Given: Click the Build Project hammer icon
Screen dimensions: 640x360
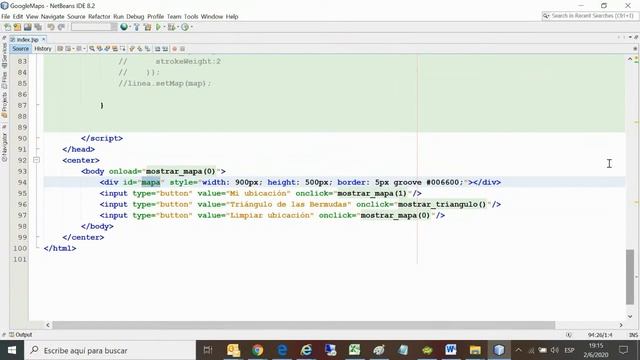Looking at the screenshot, I should (x=137, y=27).
